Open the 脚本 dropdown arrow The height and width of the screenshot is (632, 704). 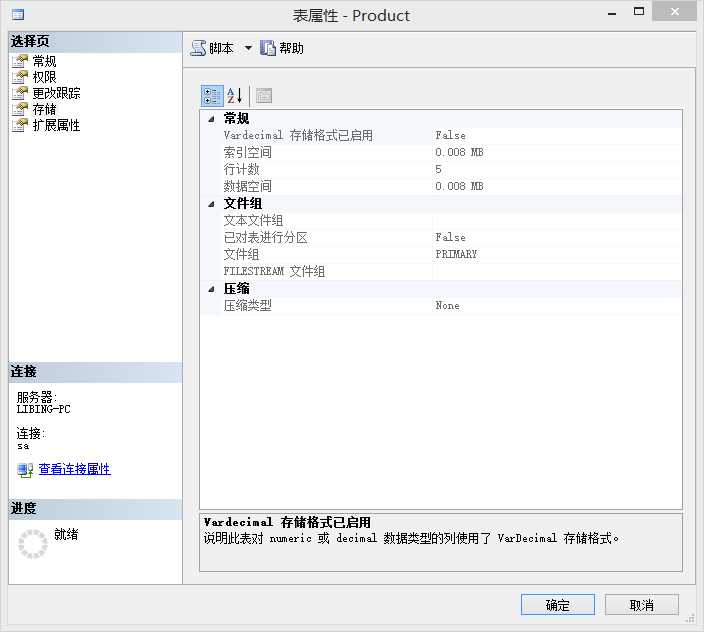tap(248, 48)
